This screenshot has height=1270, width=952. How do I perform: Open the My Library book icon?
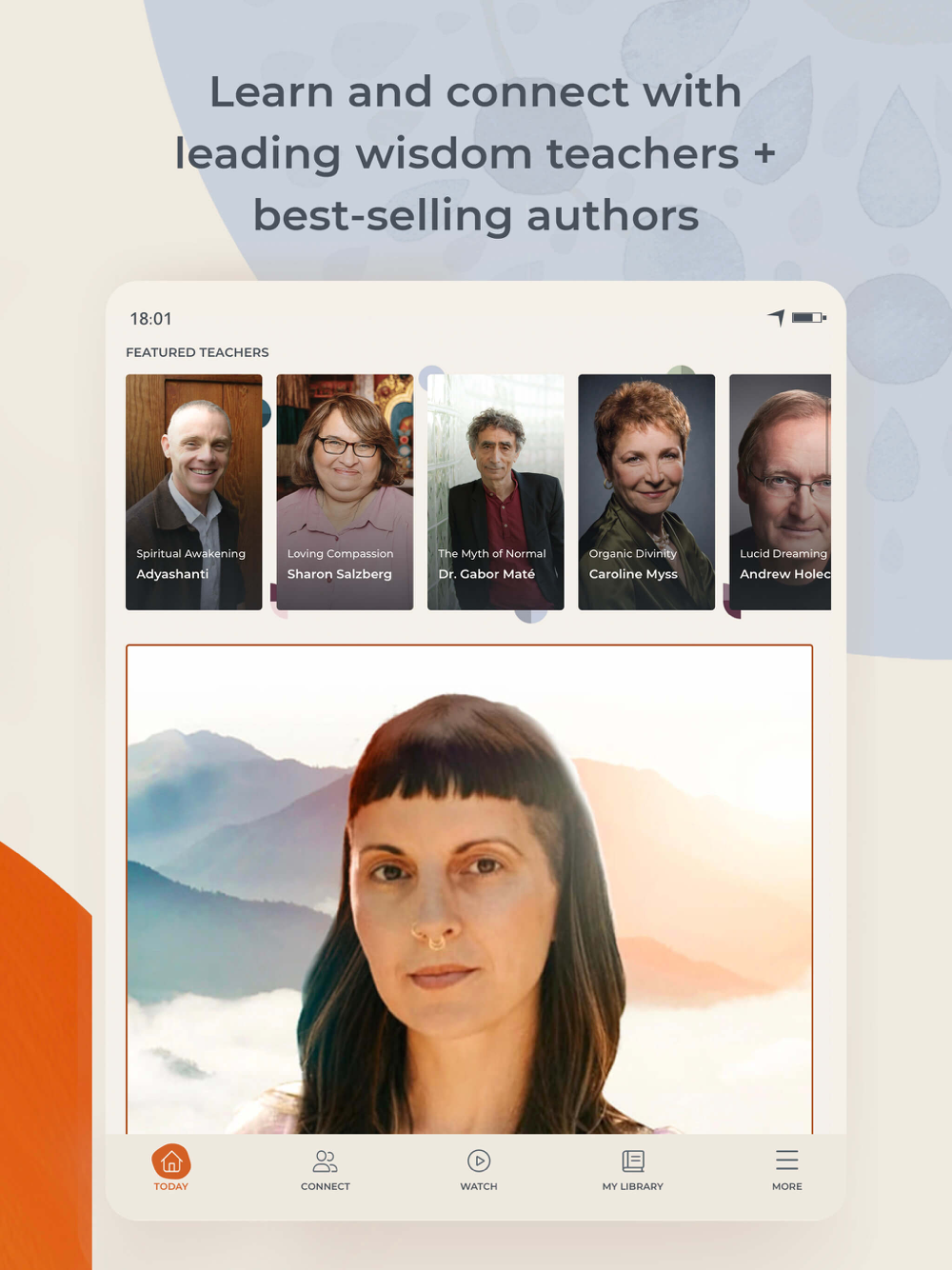(633, 1161)
